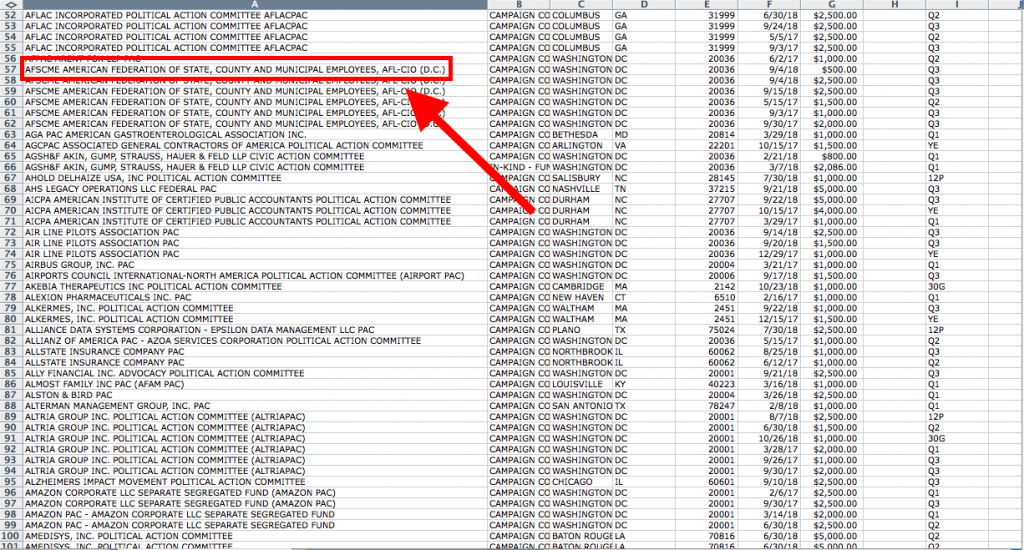Click the date 2/16/17
This screenshot has width=1024, height=550.
[x=769, y=297]
